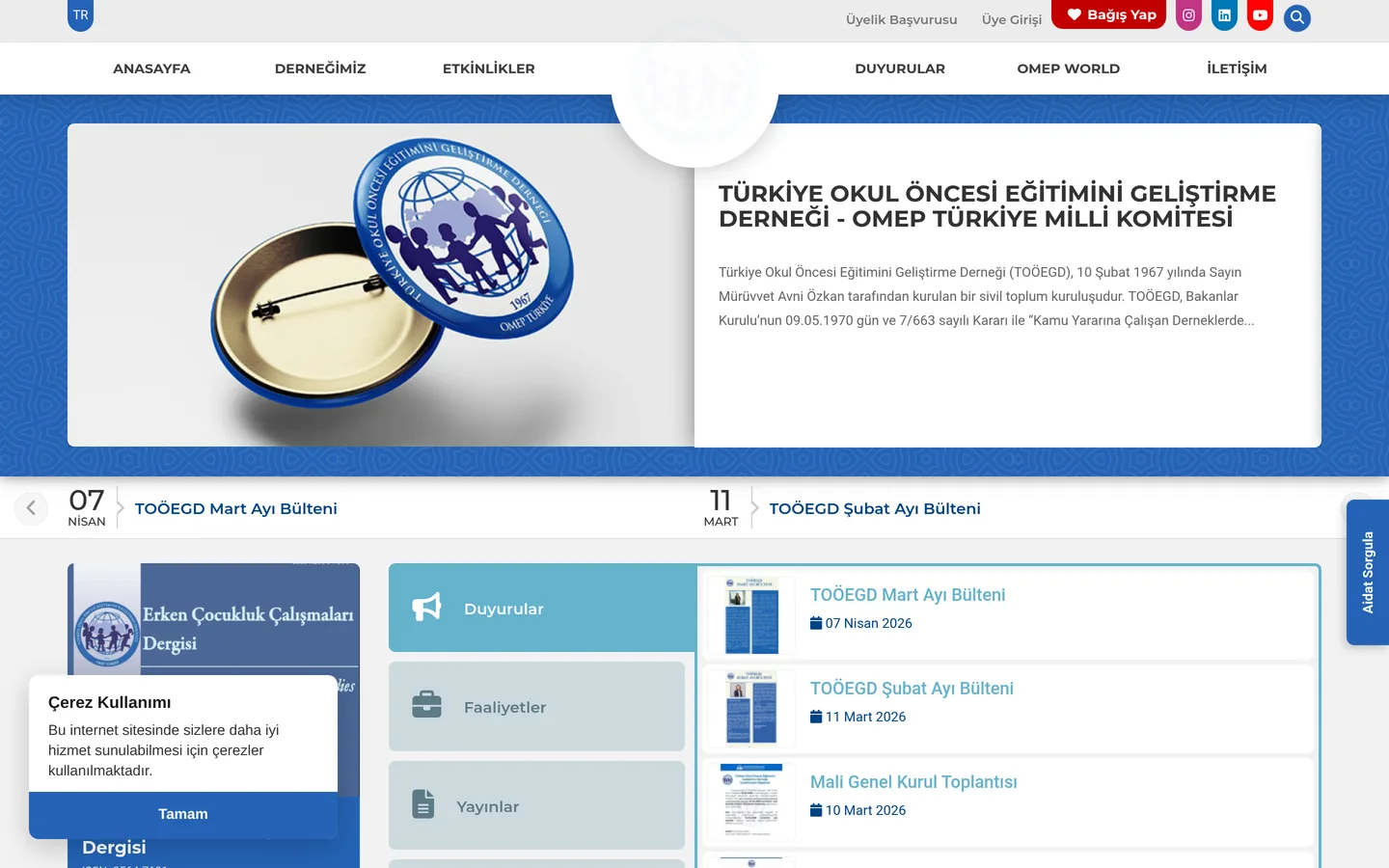
Task: Click the megaphone icon beside Duyurular
Action: coord(426,607)
